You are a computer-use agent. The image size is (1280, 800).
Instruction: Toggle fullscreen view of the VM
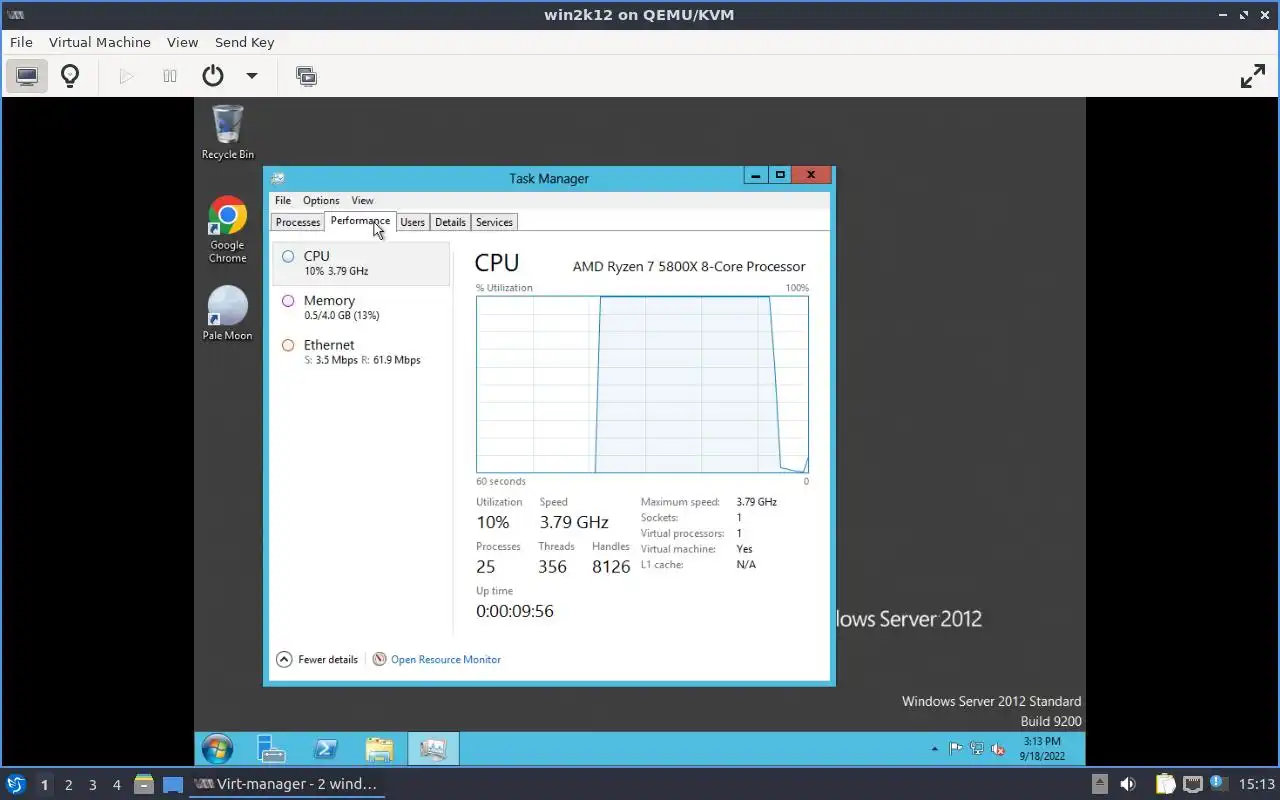1253,76
